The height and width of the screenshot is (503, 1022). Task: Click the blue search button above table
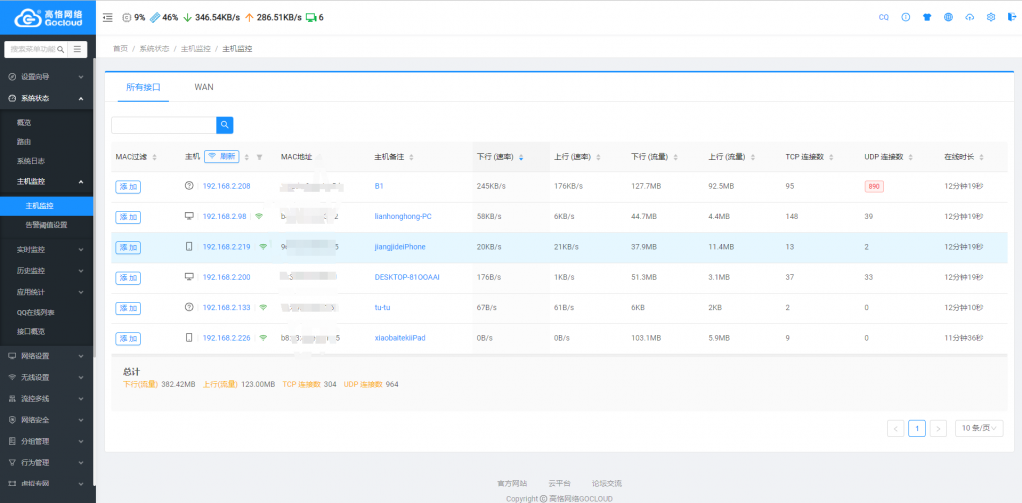(224, 125)
